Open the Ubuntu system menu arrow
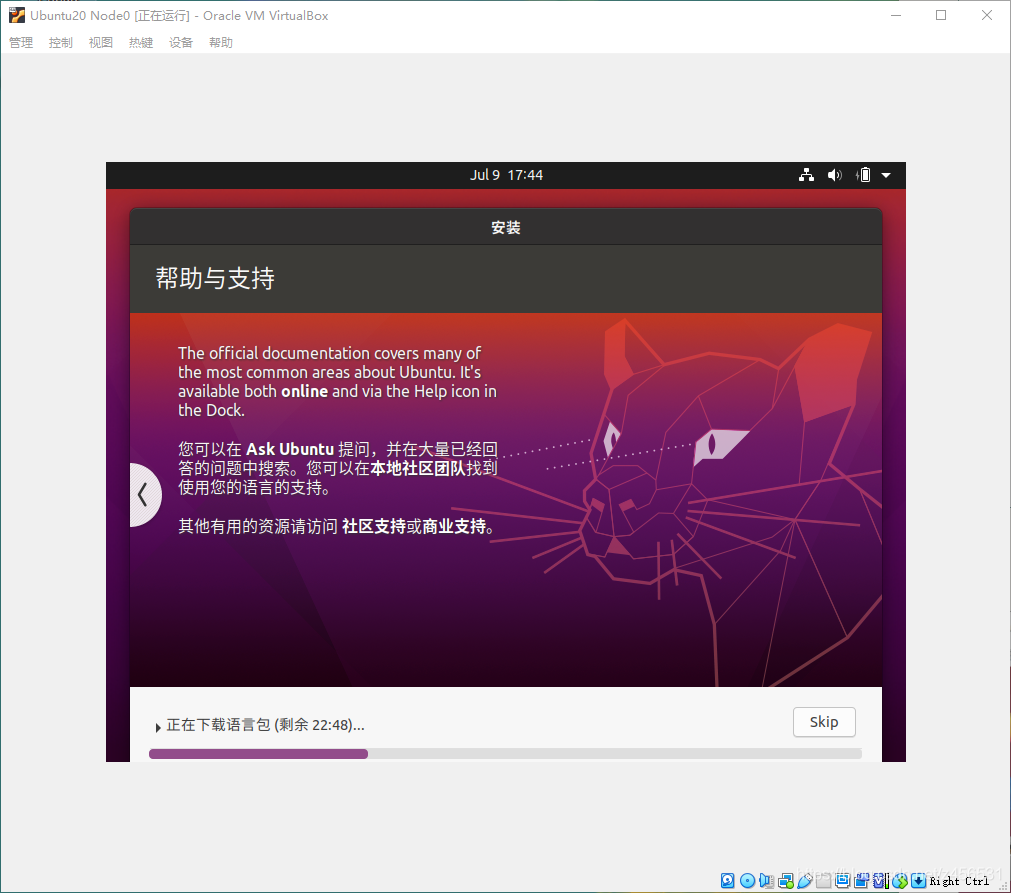Screen dimensions: 1011x893 [x=886, y=175]
